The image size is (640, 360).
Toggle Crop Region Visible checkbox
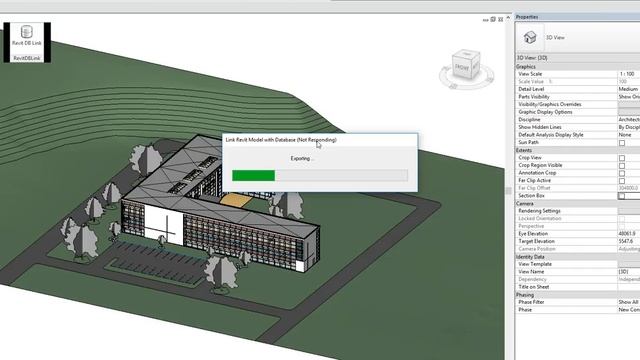(x=622, y=166)
